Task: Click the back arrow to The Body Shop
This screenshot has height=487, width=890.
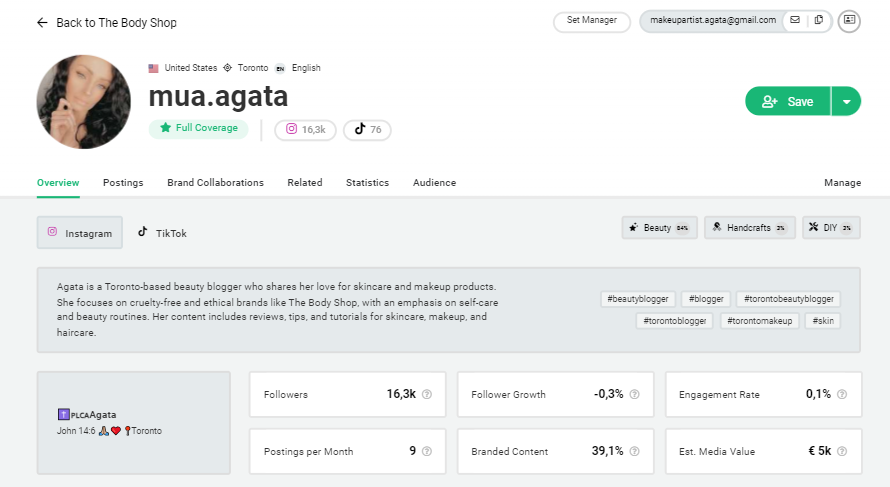Action: pos(42,22)
